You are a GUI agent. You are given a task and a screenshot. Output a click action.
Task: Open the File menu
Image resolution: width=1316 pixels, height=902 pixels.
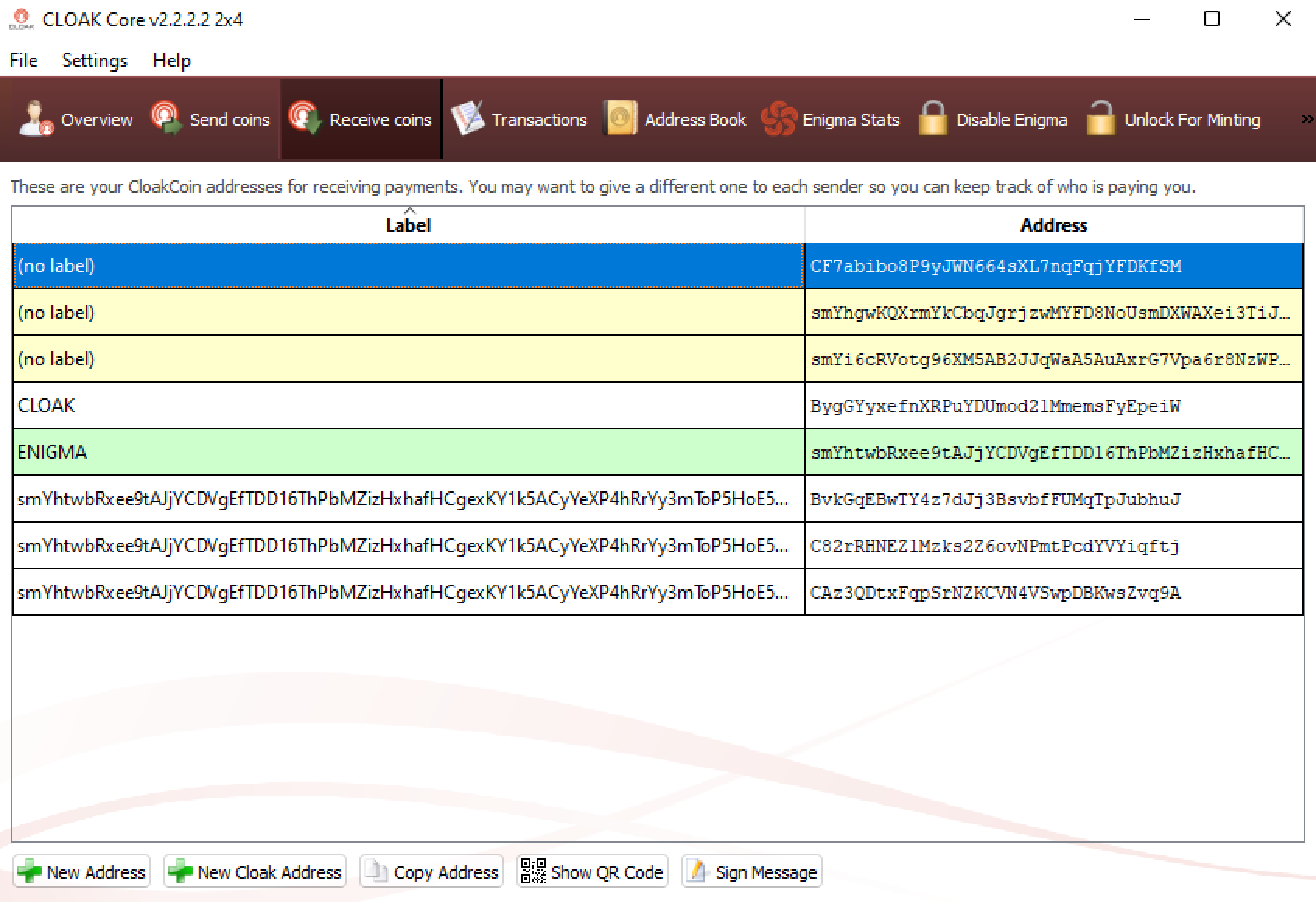coord(23,61)
